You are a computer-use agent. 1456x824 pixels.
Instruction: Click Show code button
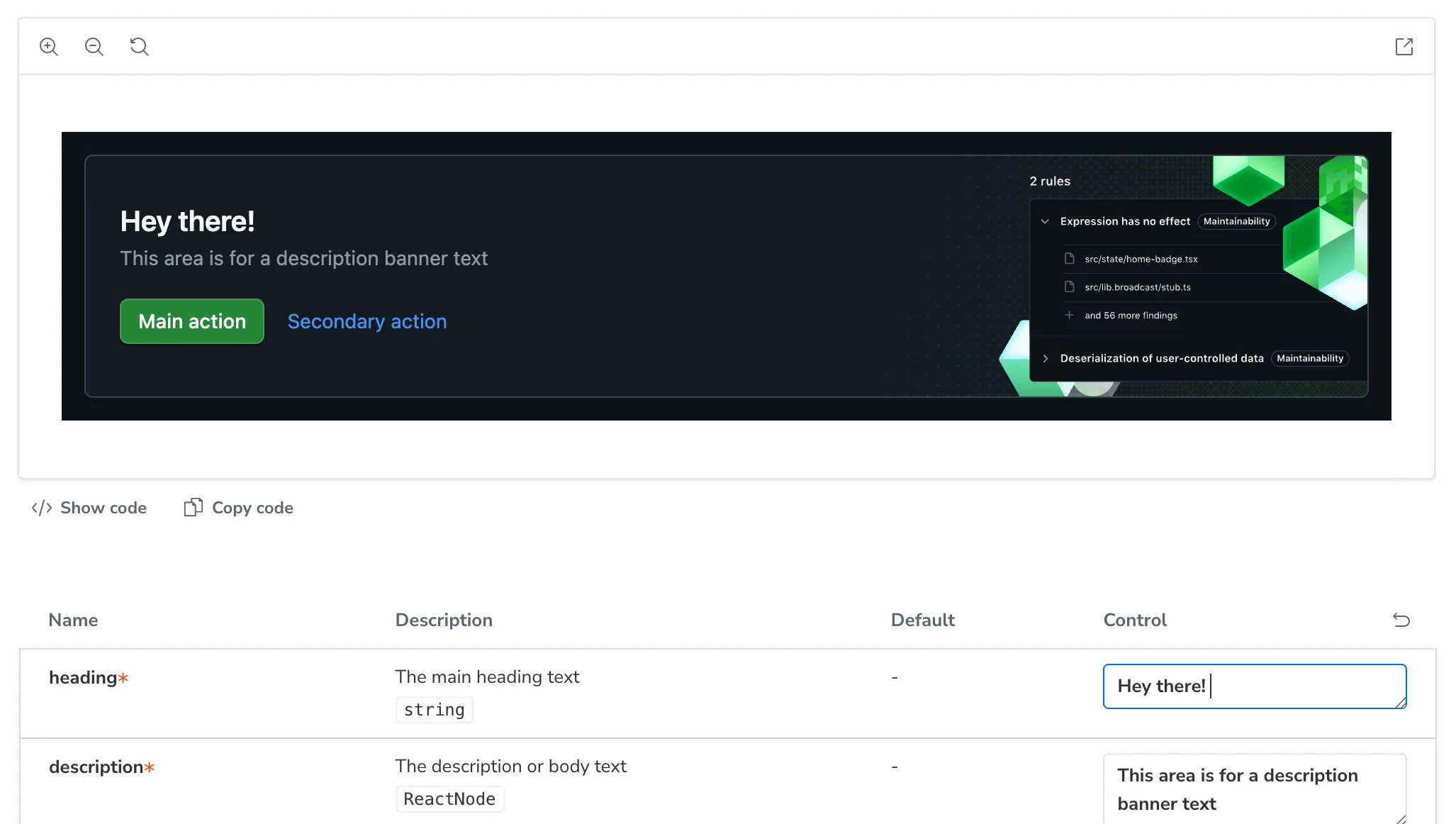[x=89, y=508]
